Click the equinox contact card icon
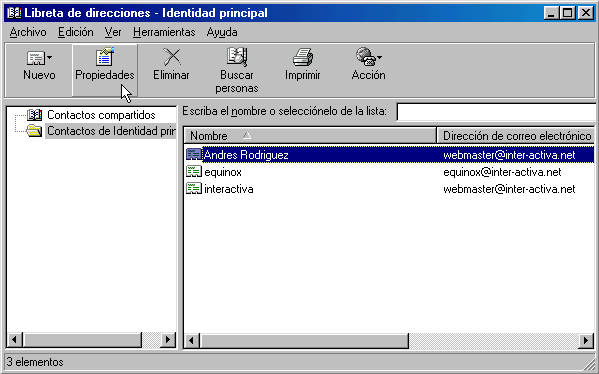This screenshot has height=374, width=599. [194, 171]
